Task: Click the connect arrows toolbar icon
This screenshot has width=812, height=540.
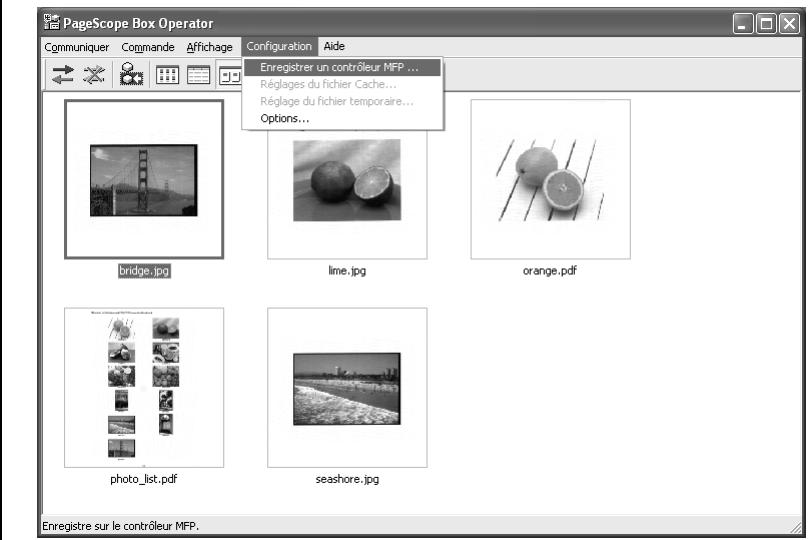Action: 63,75
